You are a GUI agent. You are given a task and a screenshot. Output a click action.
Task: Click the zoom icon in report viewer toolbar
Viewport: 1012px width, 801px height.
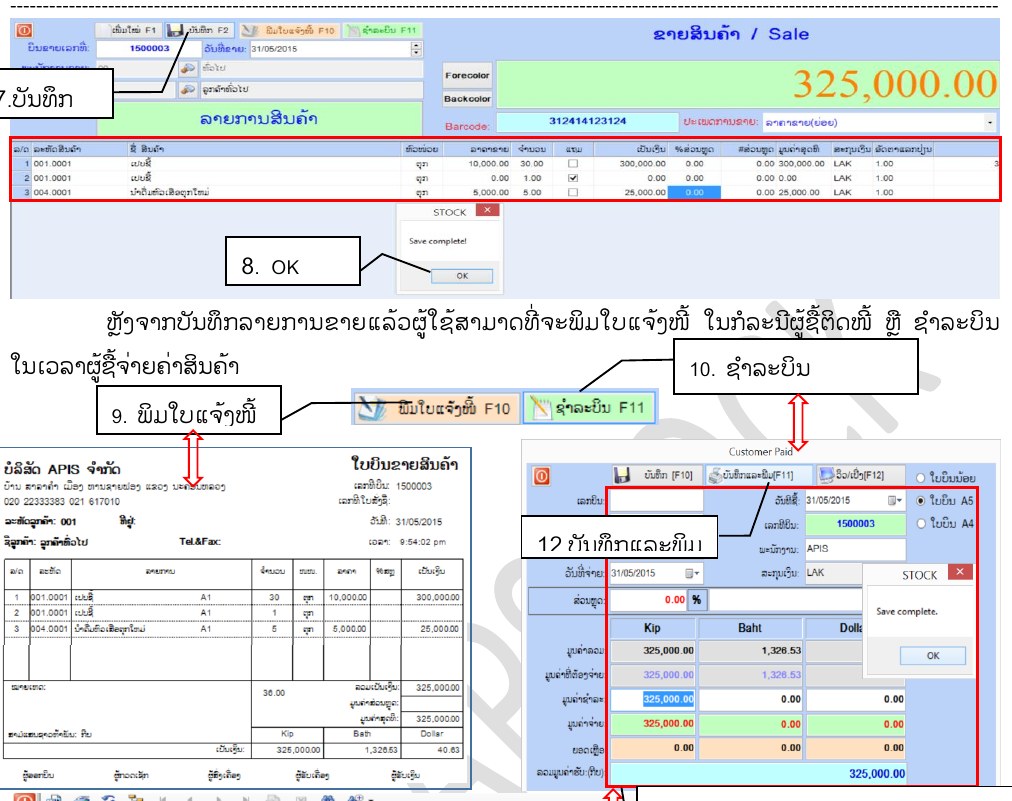point(356,798)
